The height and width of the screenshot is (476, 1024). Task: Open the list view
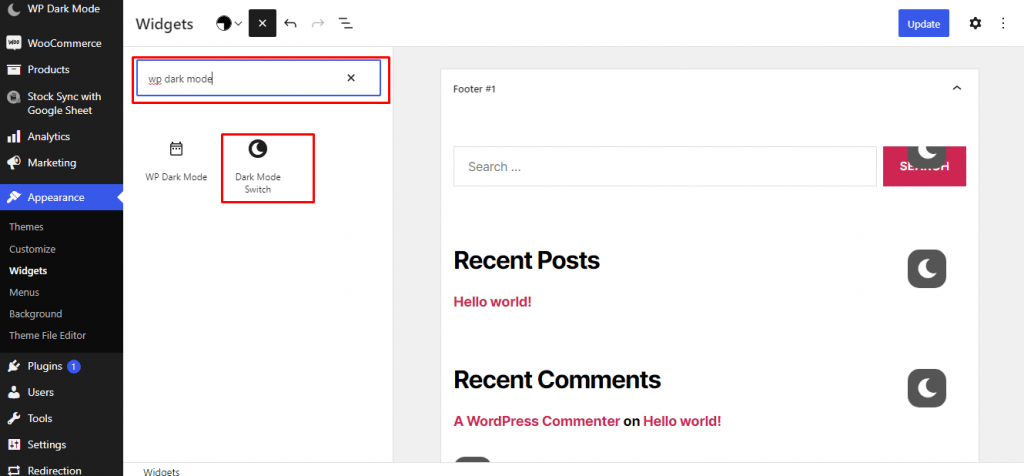(x=345, y=24)
